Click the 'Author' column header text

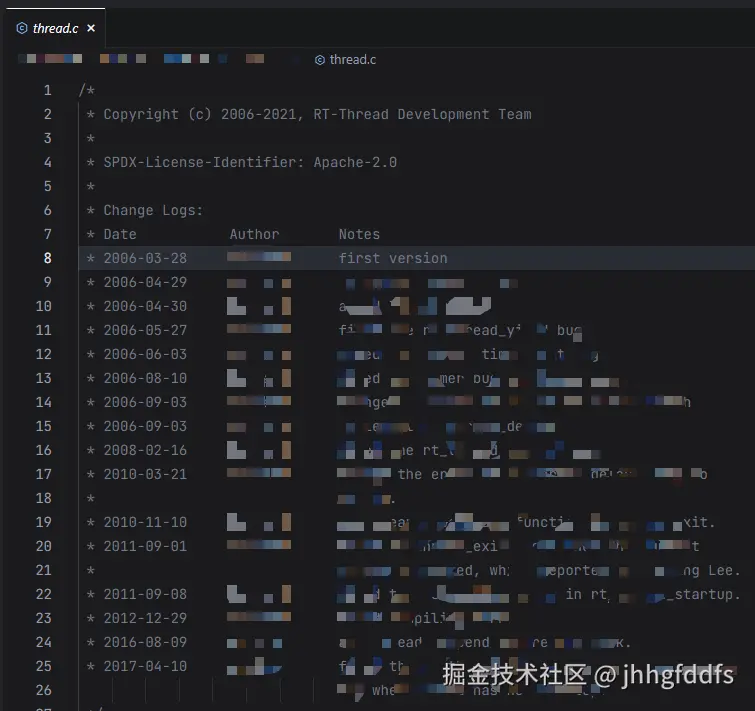pos(254,234)
